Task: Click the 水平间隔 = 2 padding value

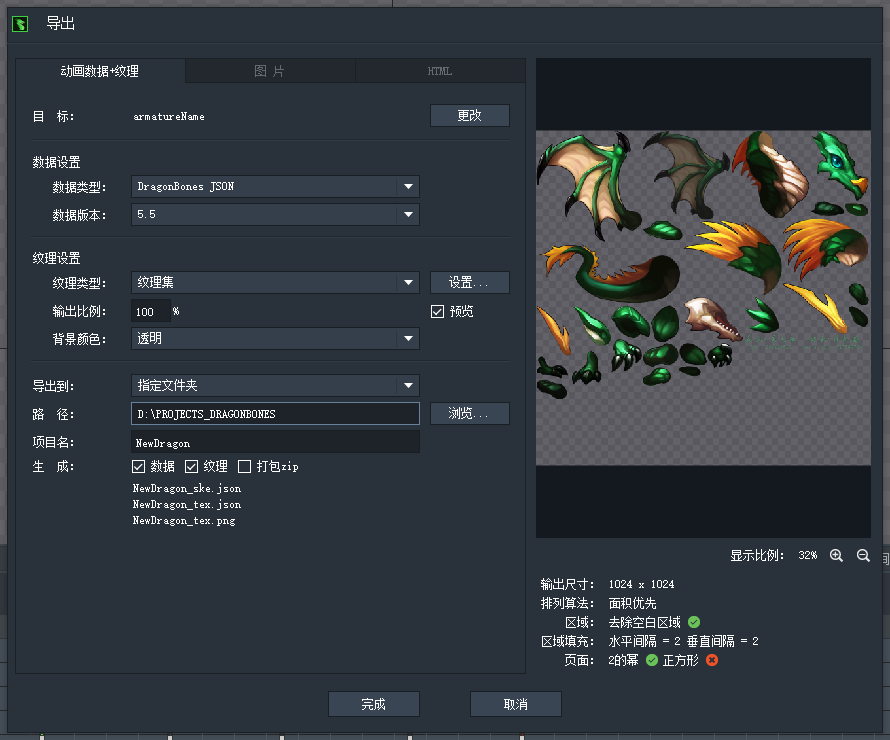Action: 644,641
